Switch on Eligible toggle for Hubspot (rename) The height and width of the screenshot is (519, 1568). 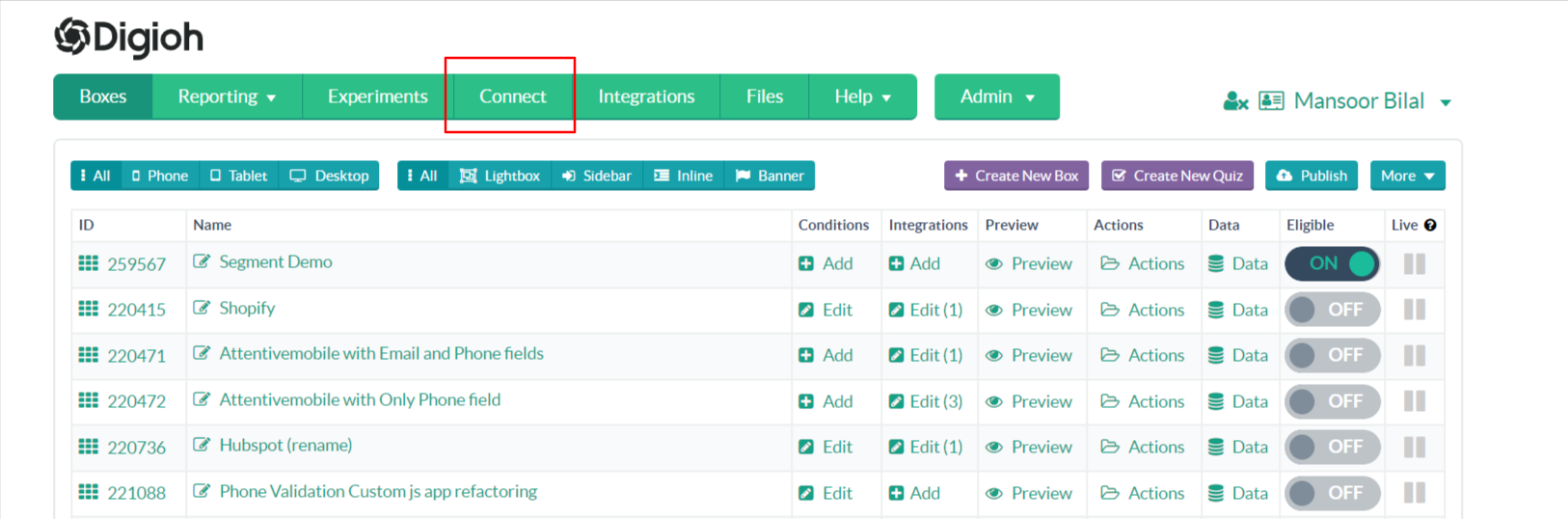[1332, 447]
